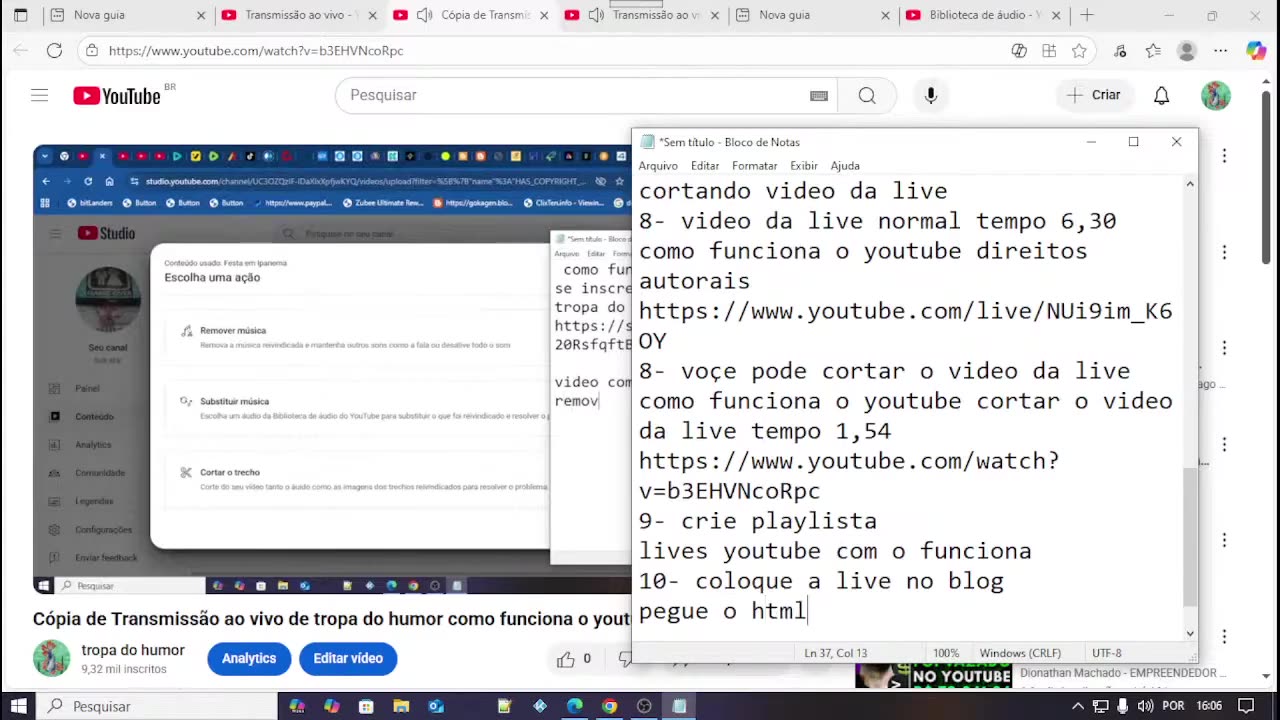Open Notepad Ajuda menu
This screenshot has width=1280, height=720.
(x=845, y=165)
